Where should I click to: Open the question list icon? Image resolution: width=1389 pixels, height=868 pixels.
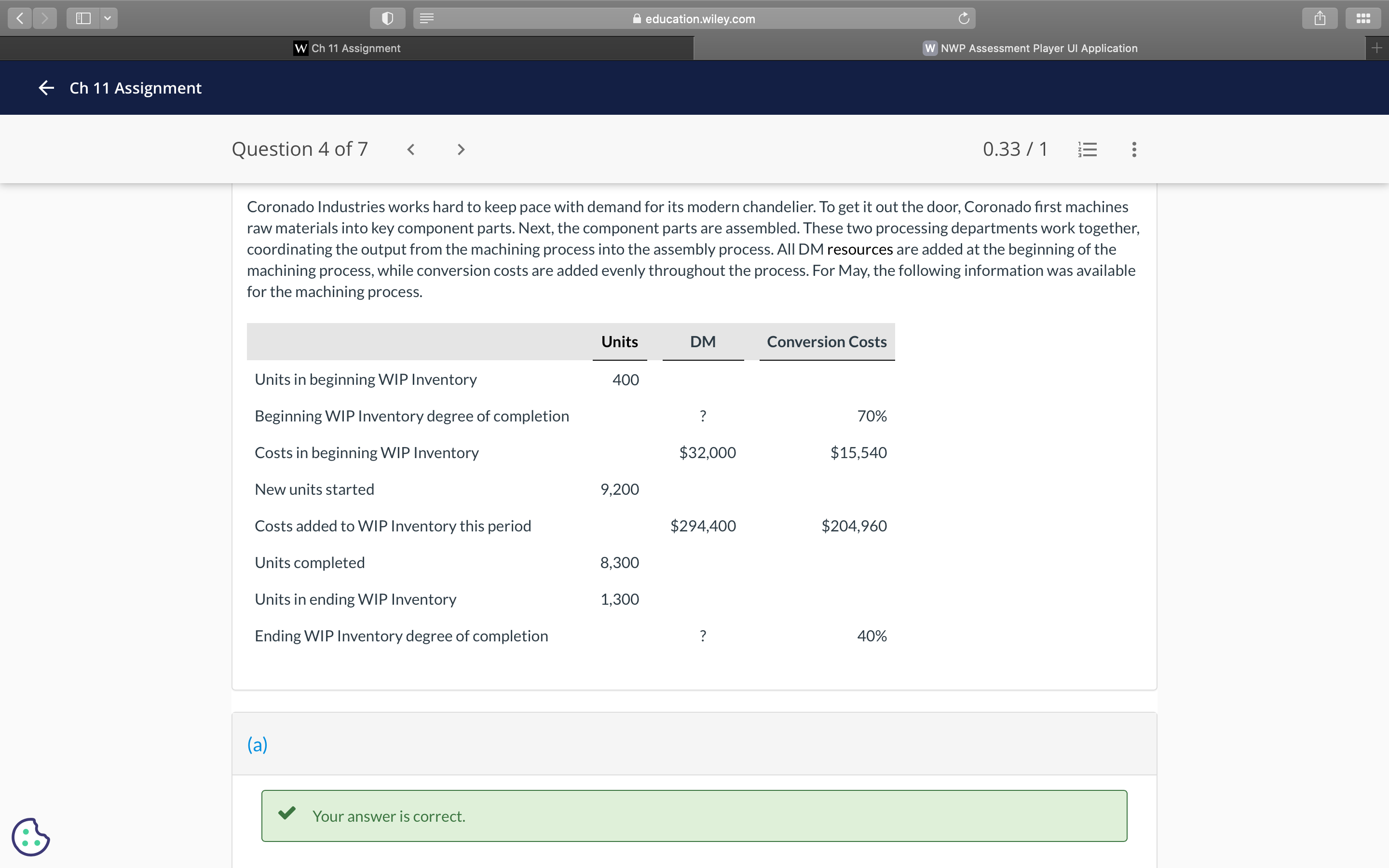click(1087, 149)
